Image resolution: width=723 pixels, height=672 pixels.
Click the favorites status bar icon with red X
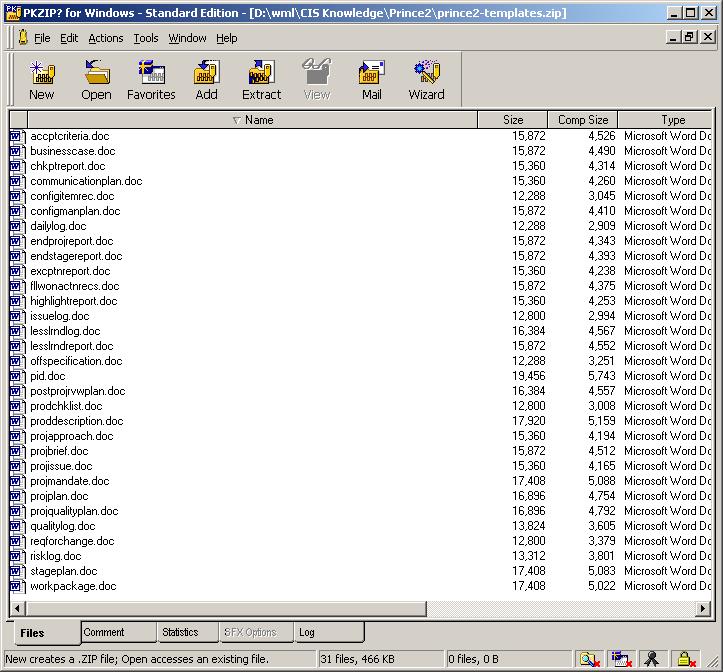pyautogui.click(x=621, y=659)
